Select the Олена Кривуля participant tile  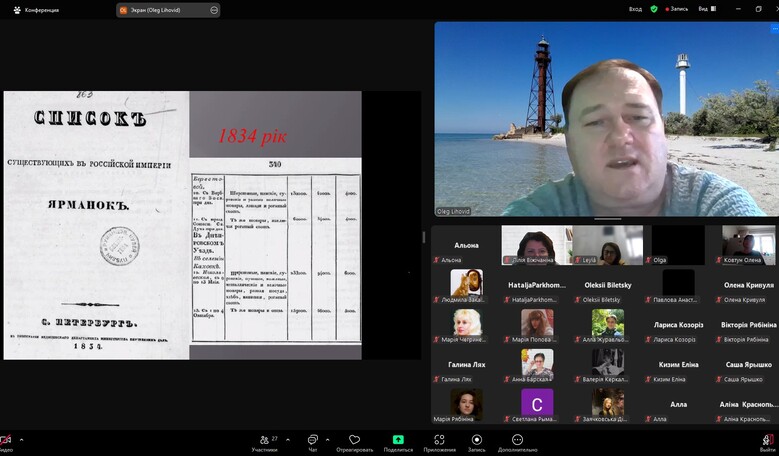coord(748,285)
